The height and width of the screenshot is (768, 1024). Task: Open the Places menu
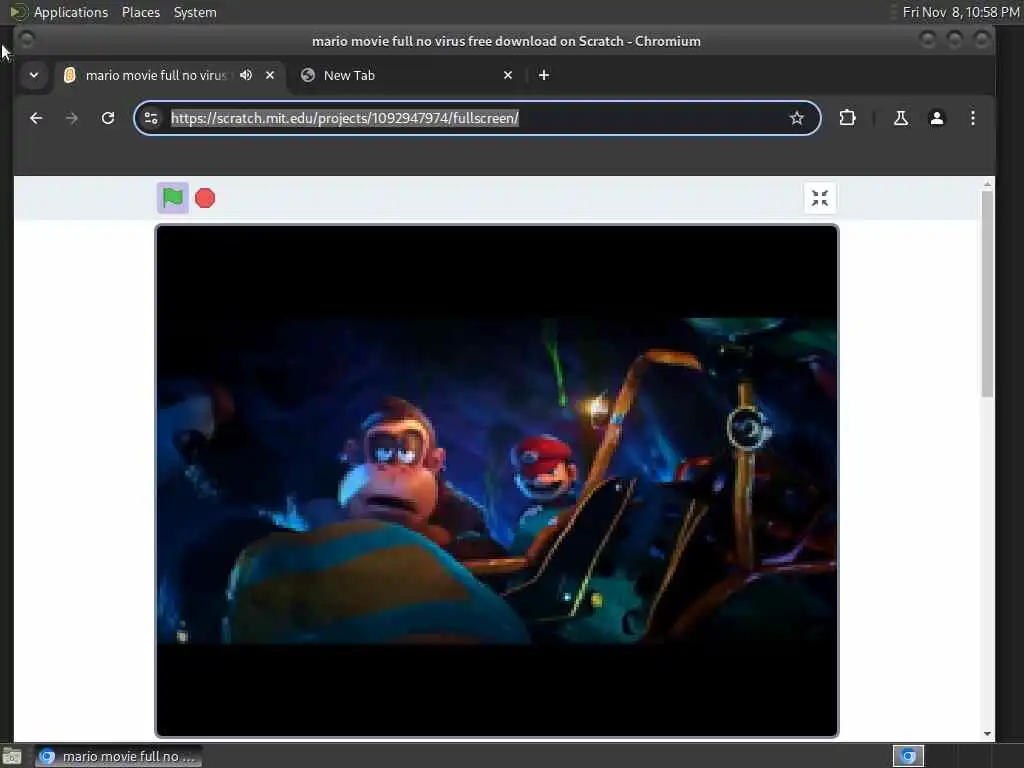pyautogui.click(x=141, y=12)
